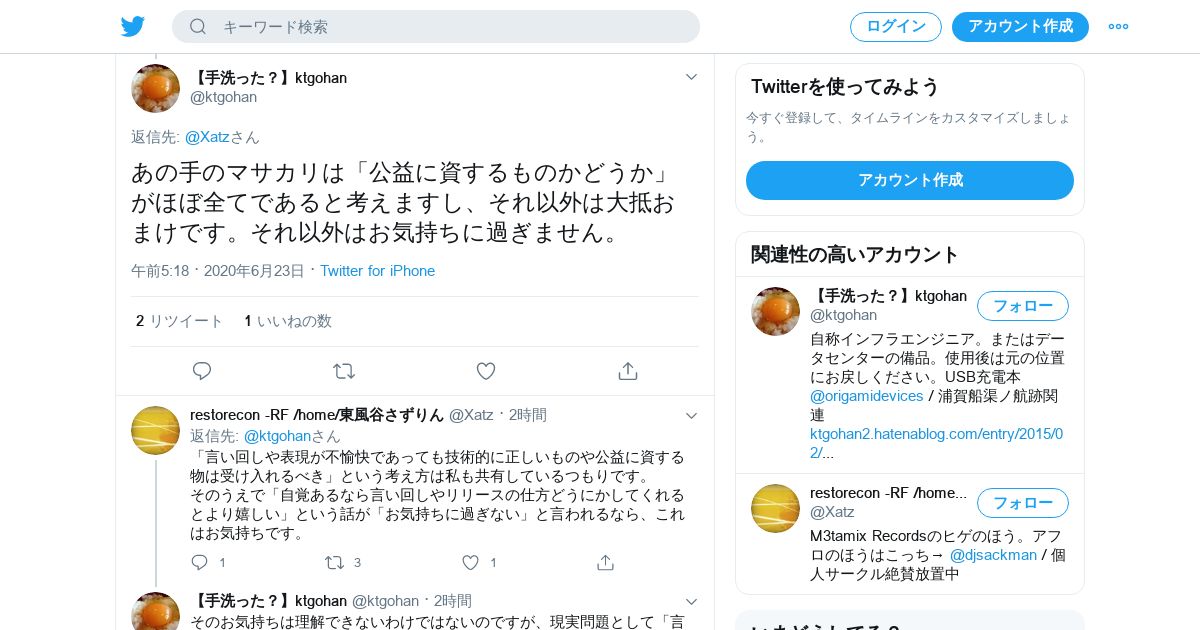Open the three-dots more menu in header
Screen dimensions: 1200x630
coord(1118,27)
